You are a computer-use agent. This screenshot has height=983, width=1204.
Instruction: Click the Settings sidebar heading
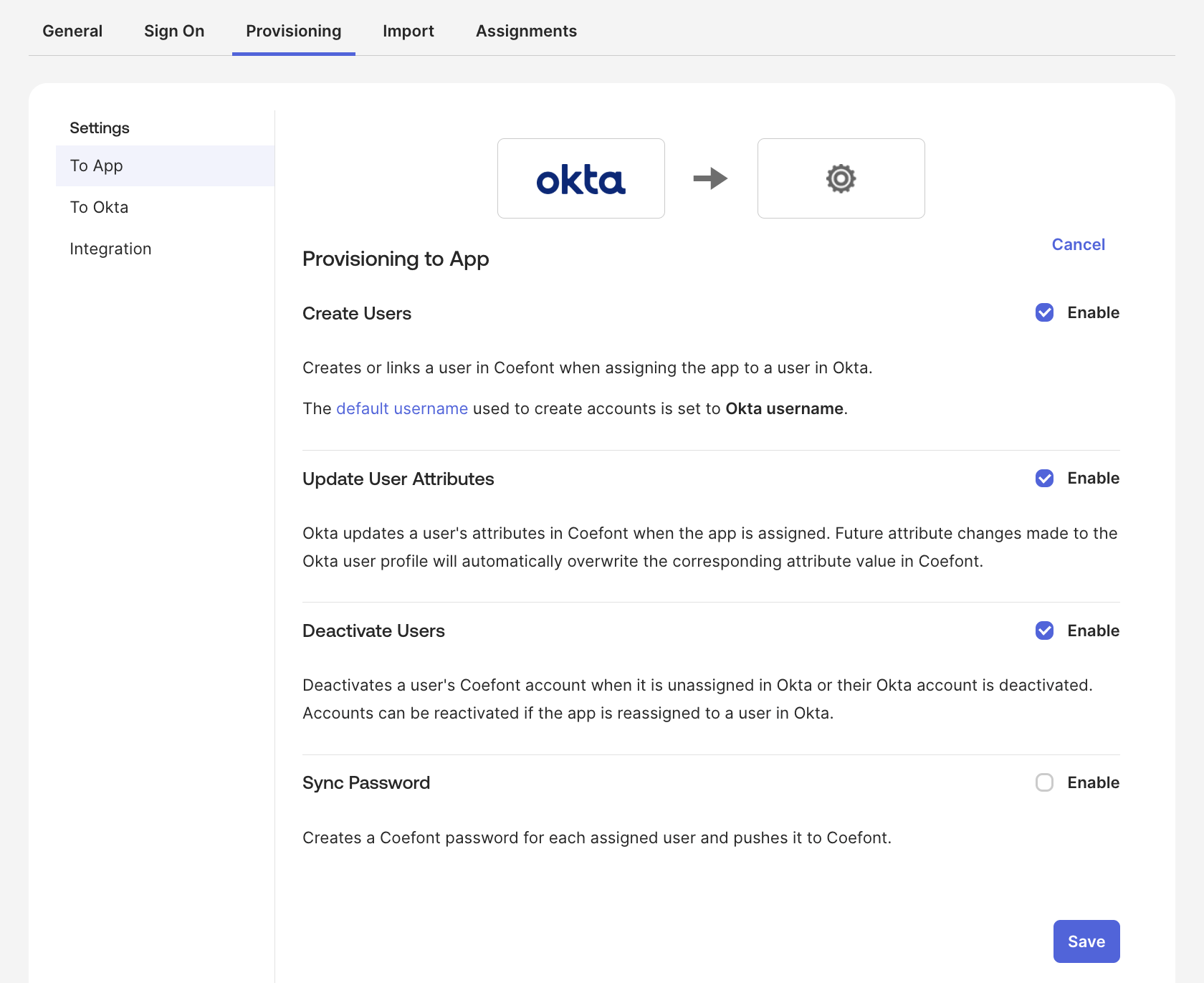(100, 128)
